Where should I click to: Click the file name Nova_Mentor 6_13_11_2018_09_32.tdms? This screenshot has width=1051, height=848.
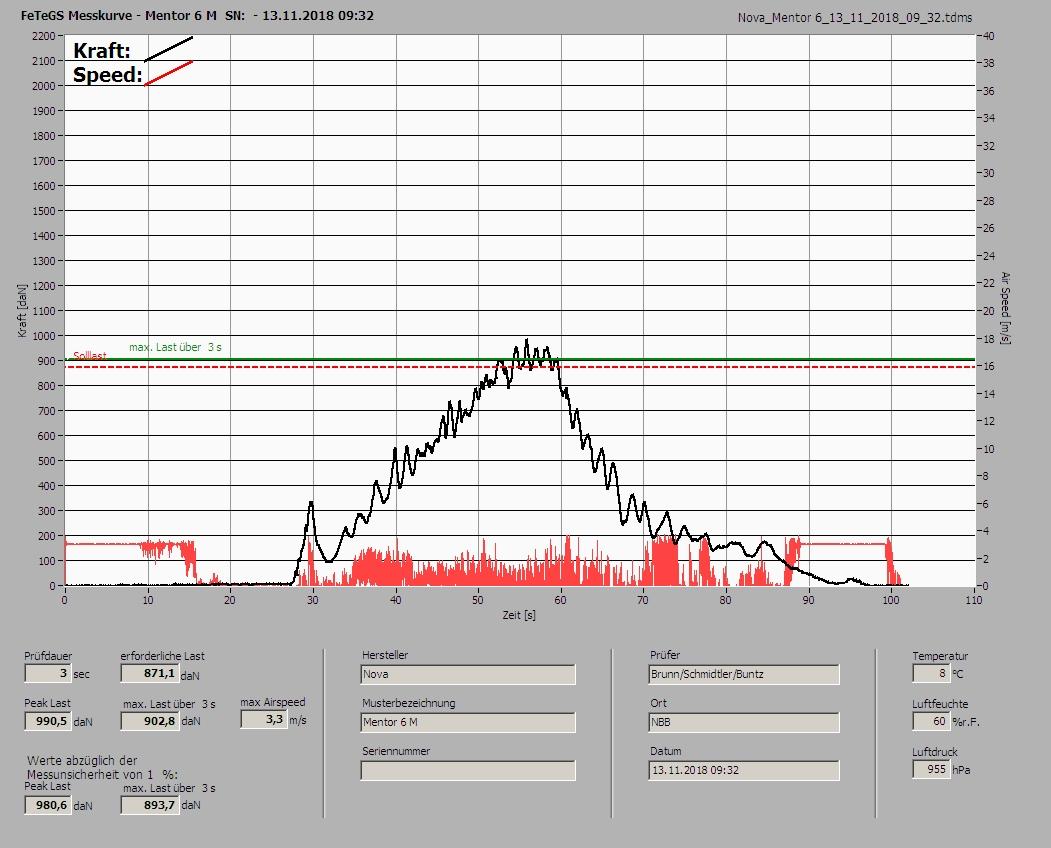pos(855,18)
